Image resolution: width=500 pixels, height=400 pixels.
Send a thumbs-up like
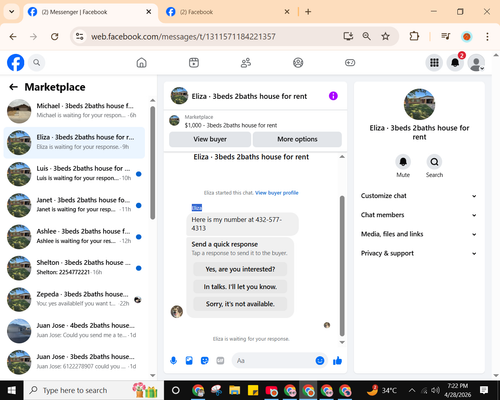337,360
